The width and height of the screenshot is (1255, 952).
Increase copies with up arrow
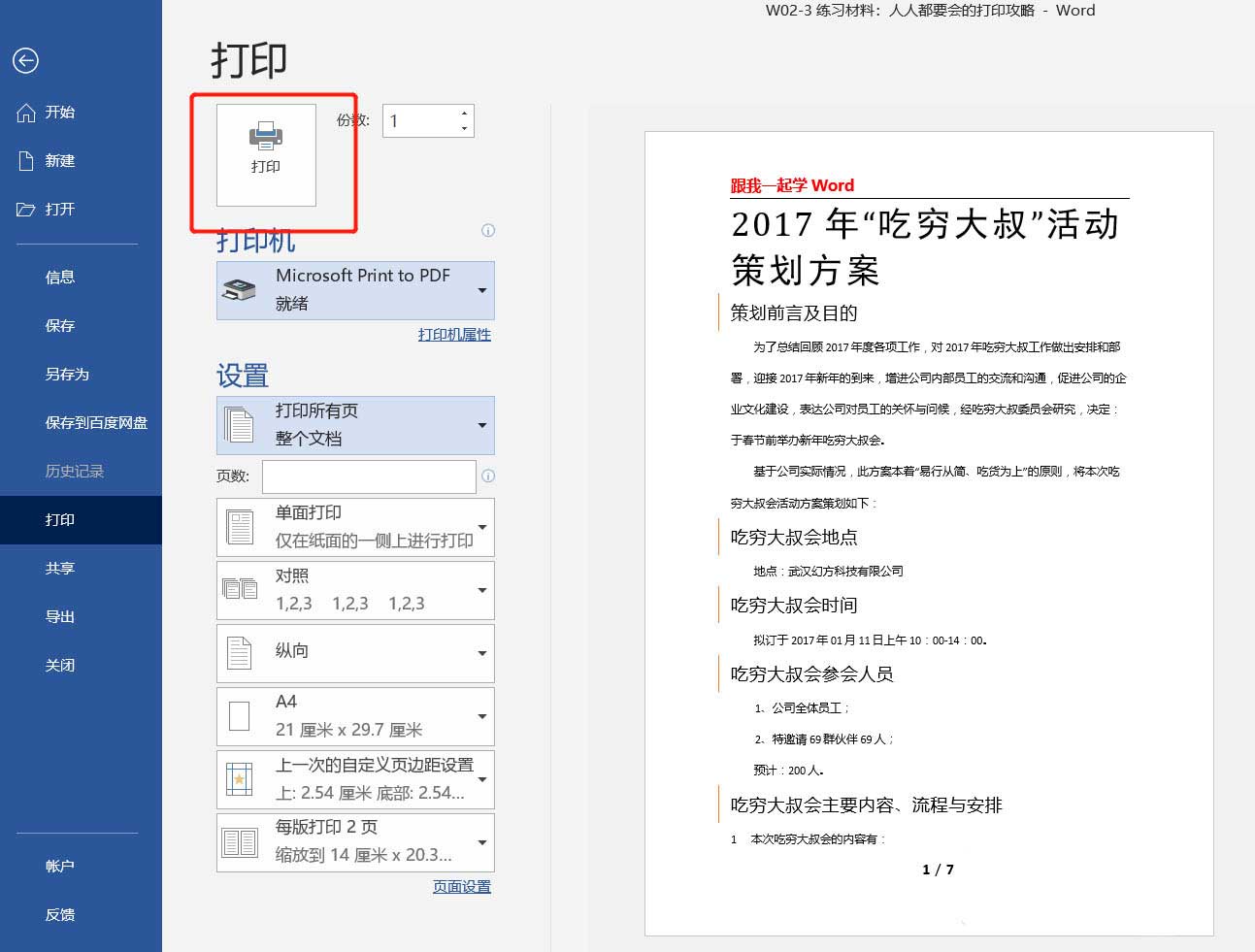465,114
